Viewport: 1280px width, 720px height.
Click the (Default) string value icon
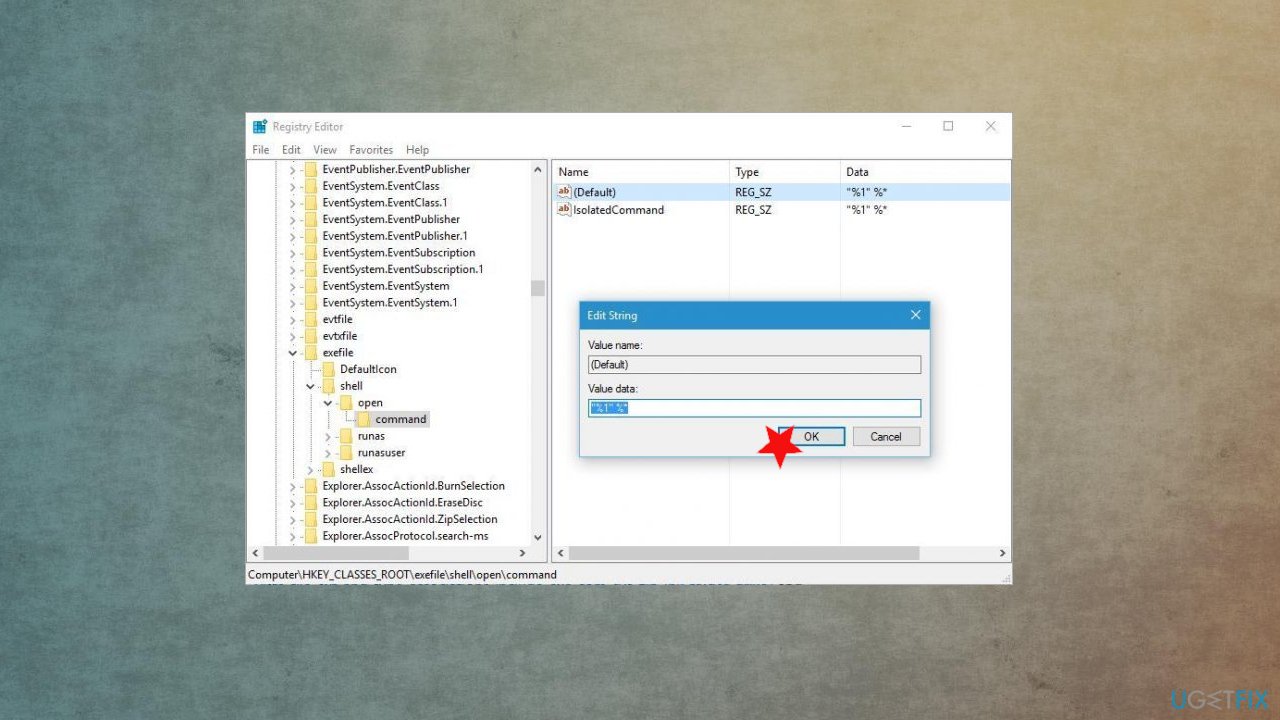[x=564, y=192]
